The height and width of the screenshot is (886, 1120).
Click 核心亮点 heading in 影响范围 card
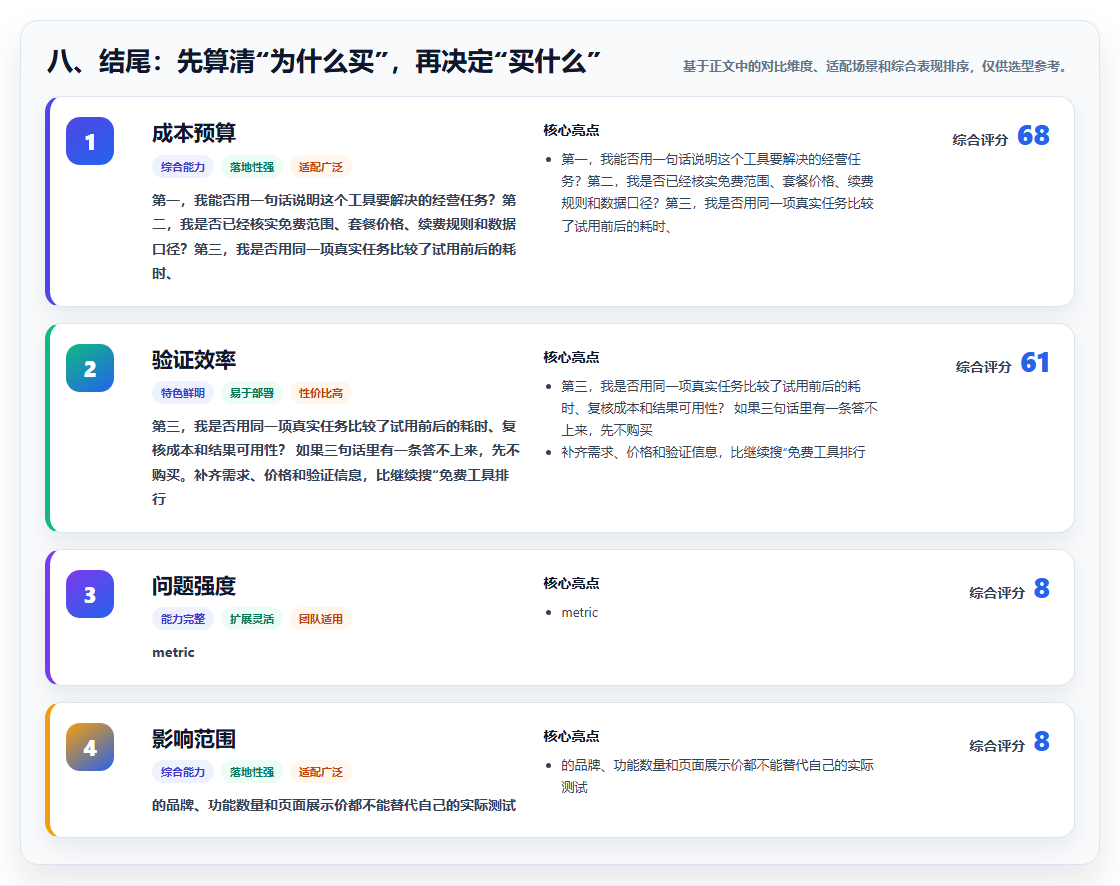point(571,736)
